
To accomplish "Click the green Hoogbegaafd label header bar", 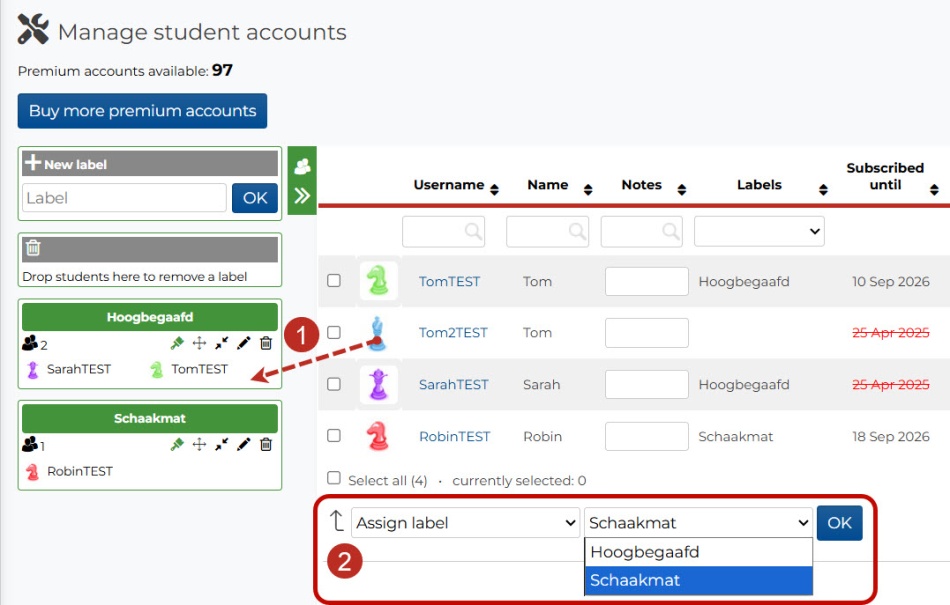I will tap(150, 317).
